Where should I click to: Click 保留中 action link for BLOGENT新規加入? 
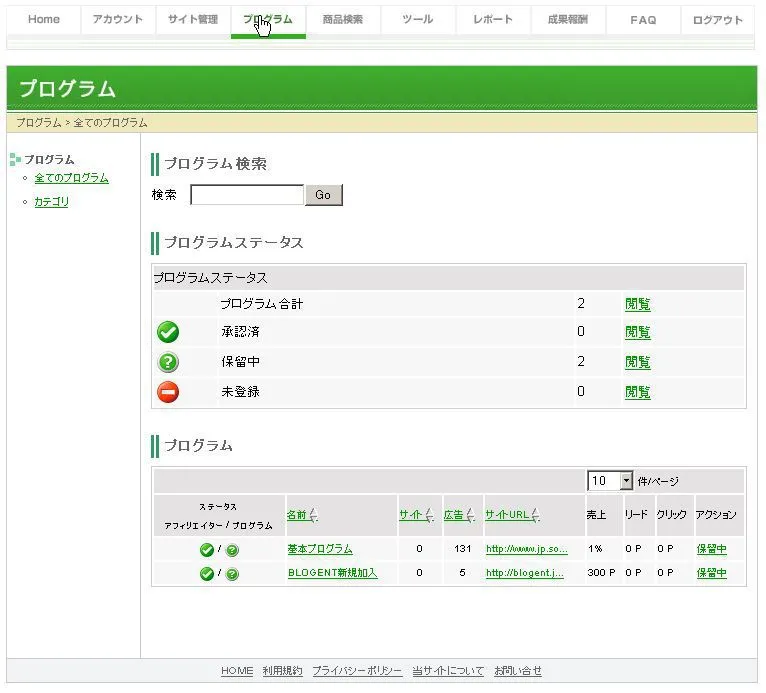pos(711,573)
